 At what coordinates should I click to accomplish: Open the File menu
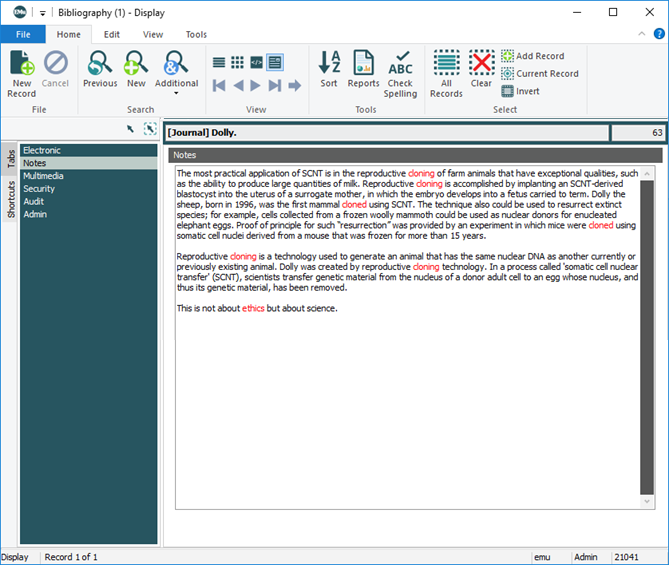[22, 34]
